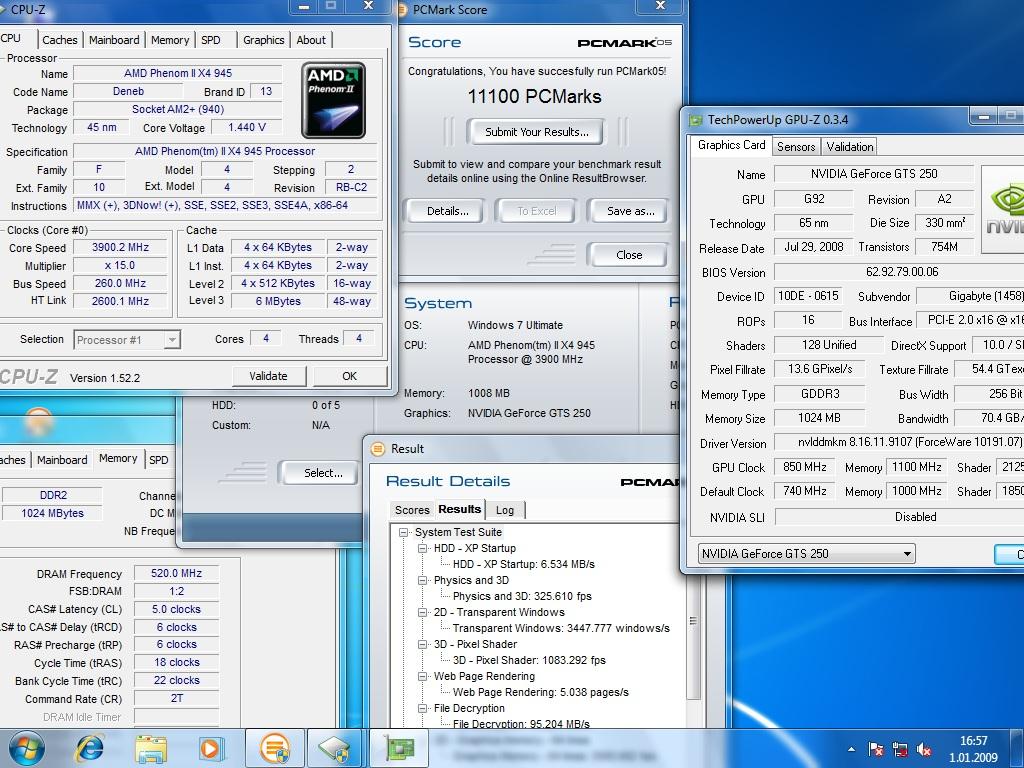This screenshot has width=1024, height=768.
Task: Open Scores tab in Result Details
Action: pyautogui.click(x=412, y=510)
